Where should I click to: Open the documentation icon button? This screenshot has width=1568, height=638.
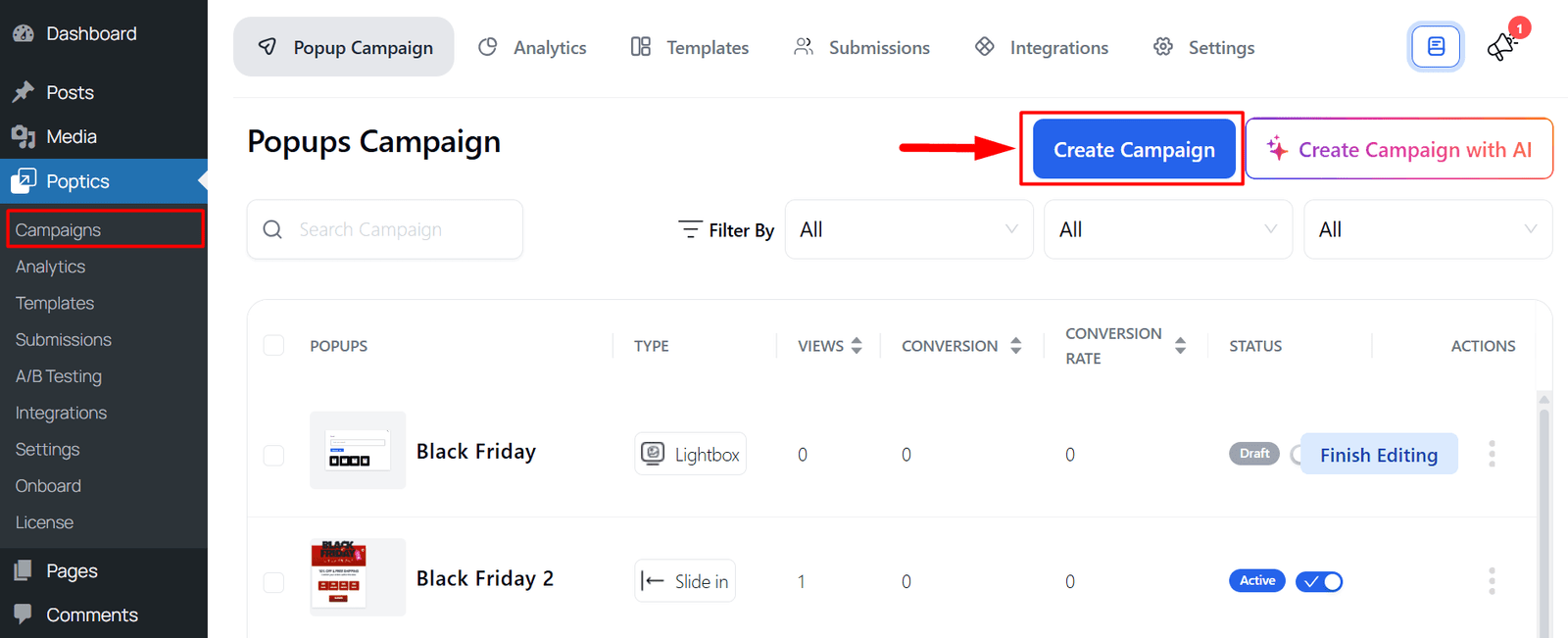(1436, 47)
